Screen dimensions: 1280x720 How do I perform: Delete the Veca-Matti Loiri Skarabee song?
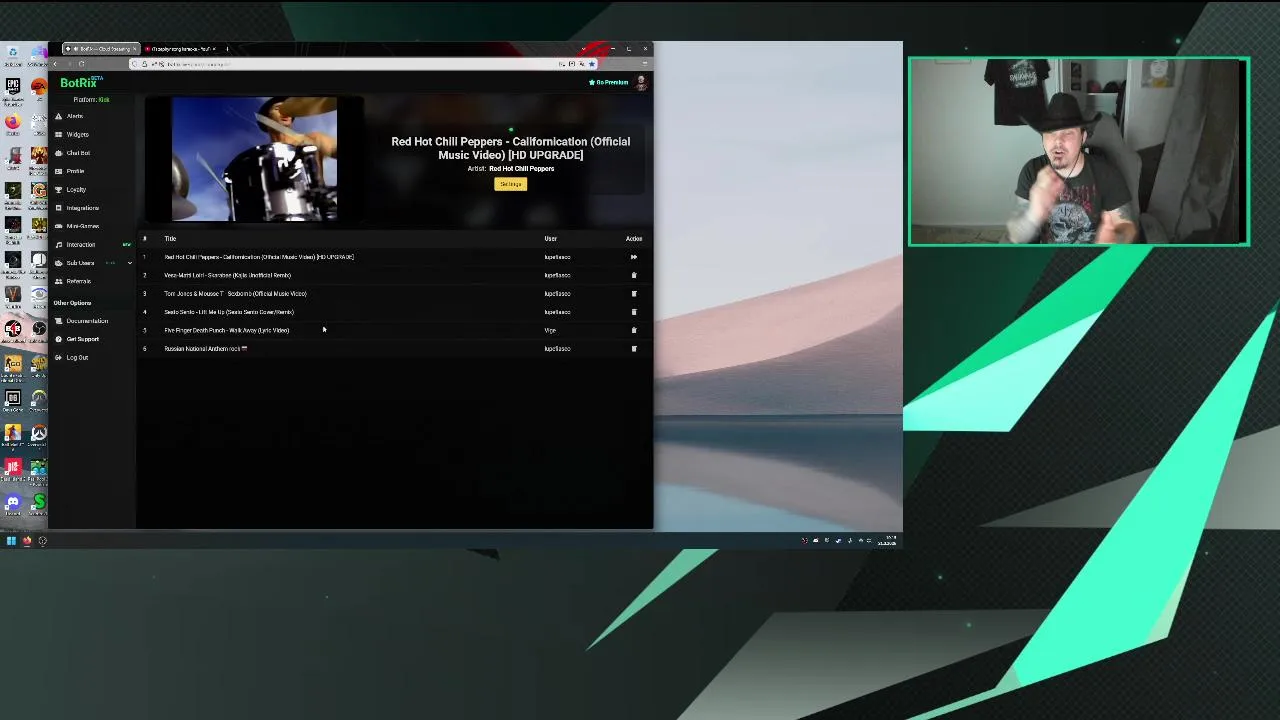(633, 275)
